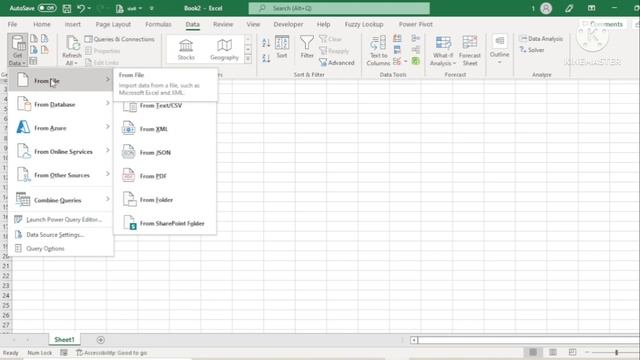The height and width of the screenshot is (360, 640).
Task: Switch to the Power Pivot tab
Action: 416,24
